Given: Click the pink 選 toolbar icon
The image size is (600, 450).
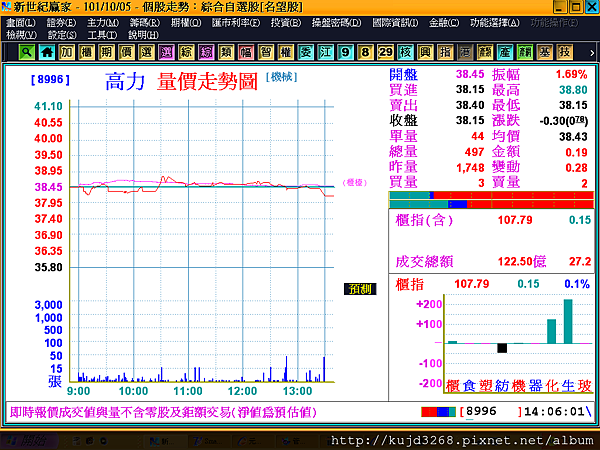Looking at the screenshot, I should coord(166,52).
